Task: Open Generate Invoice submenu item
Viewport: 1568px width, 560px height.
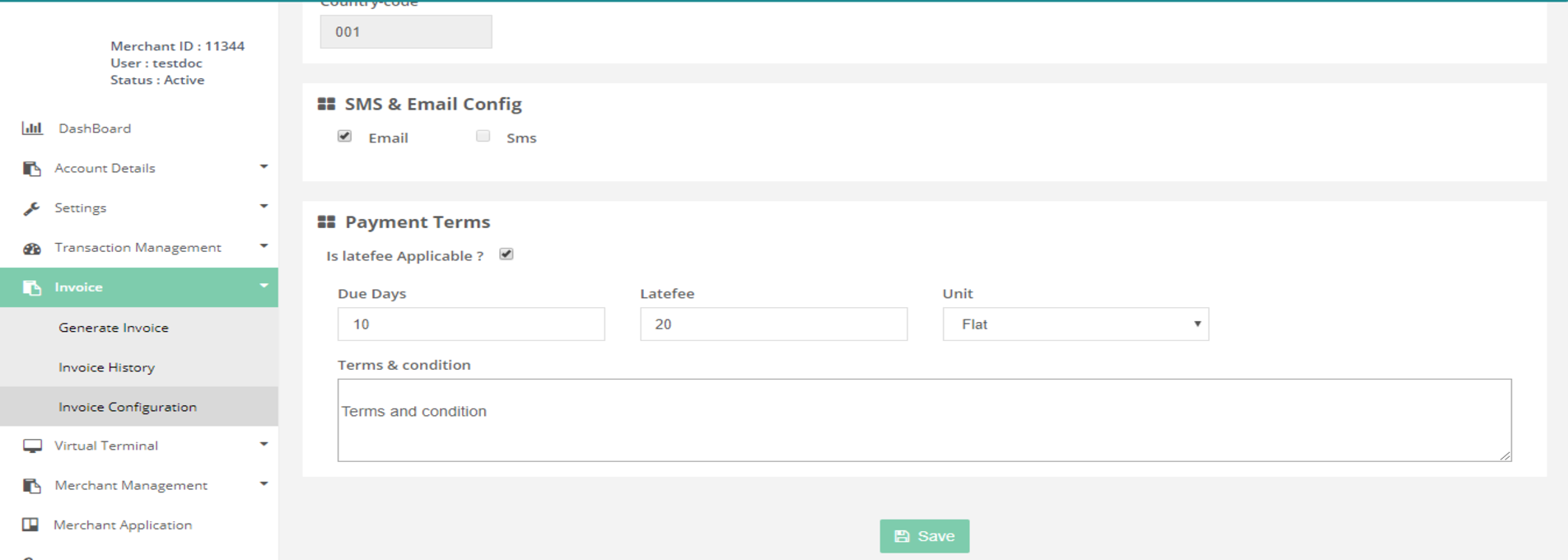Action: coord(114,328)
